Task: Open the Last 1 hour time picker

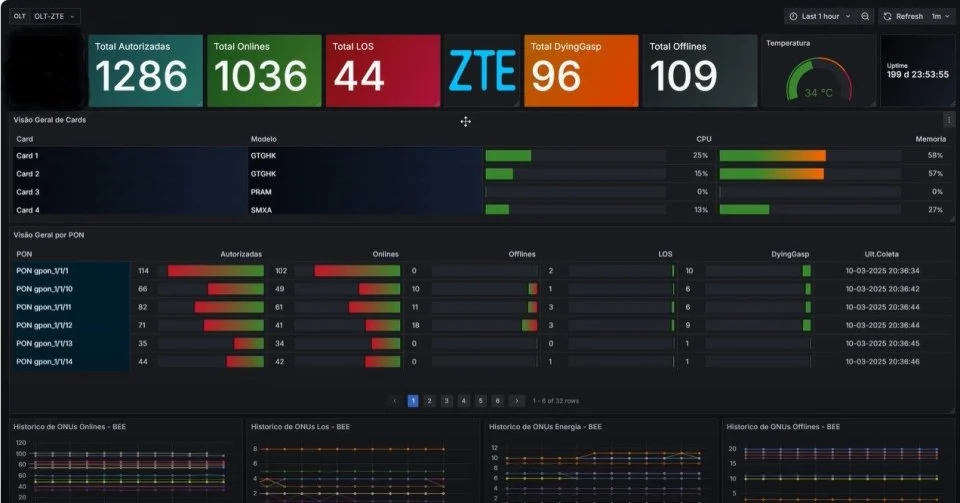Action: (820, 17)
